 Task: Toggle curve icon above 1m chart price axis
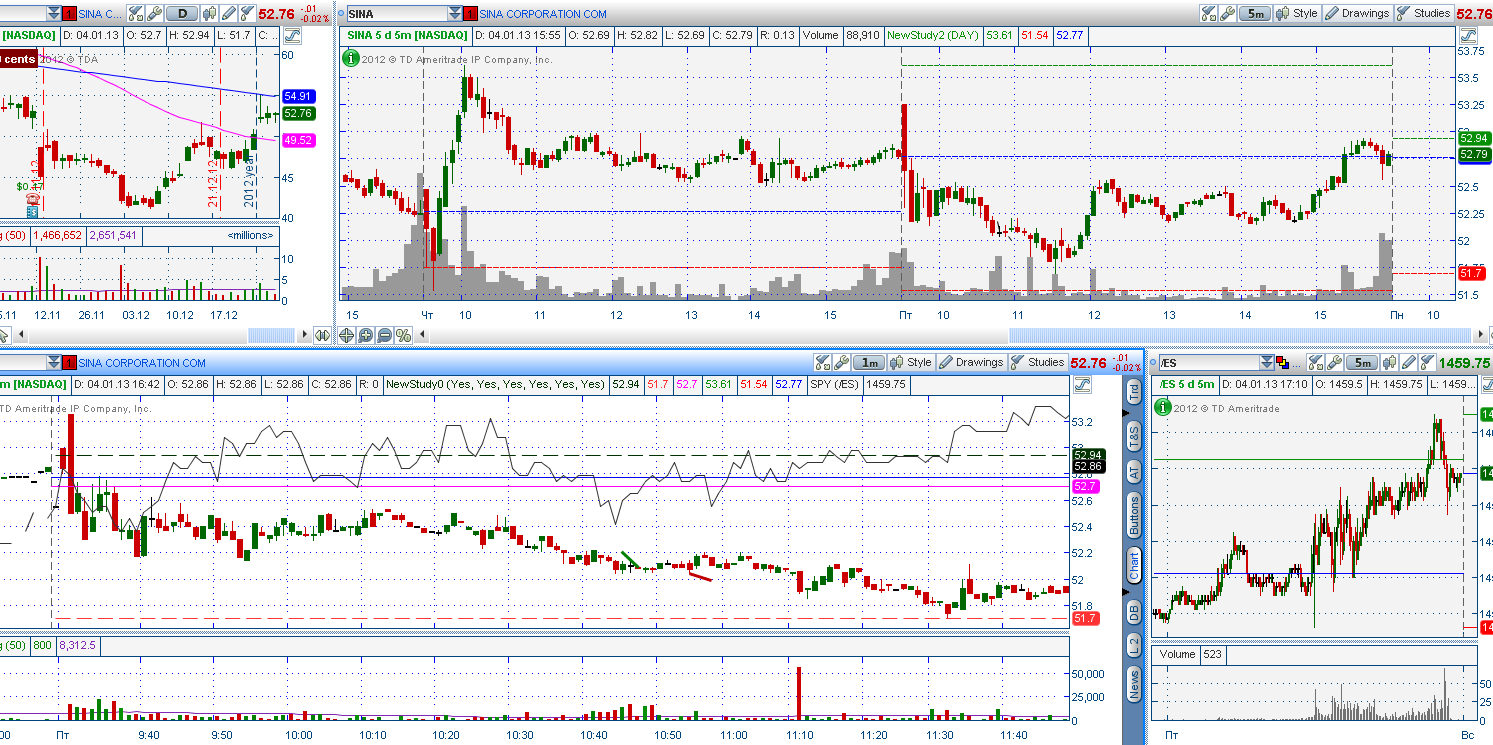pyautogui.click(x=1081, y=385)
